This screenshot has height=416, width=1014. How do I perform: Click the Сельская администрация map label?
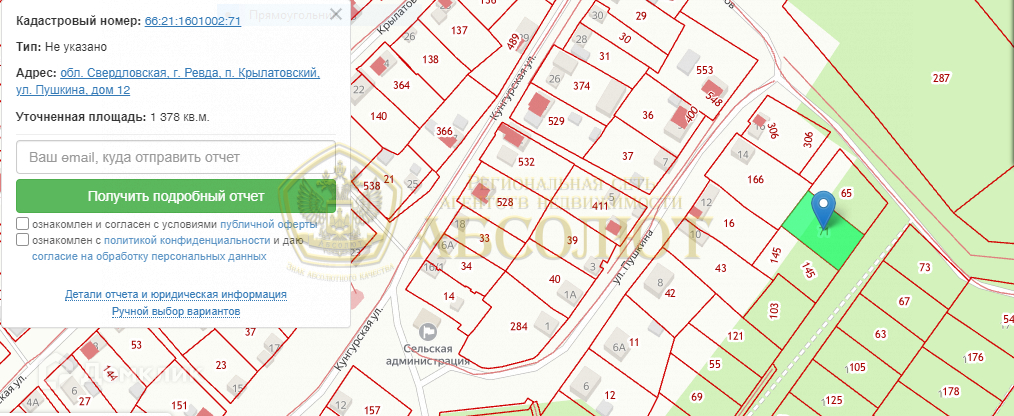click(427, 355)
